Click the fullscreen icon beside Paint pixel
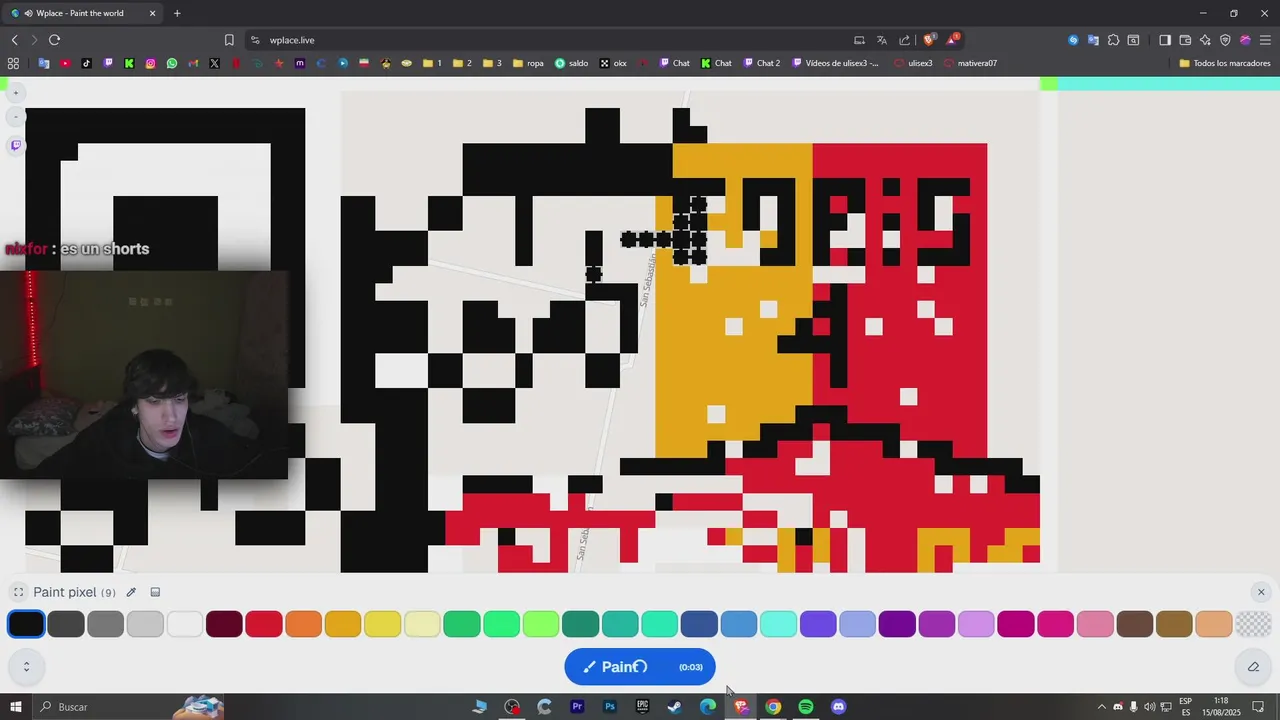Image resolution: width=1280 pixels, height=720 pixels. point(18,592)
